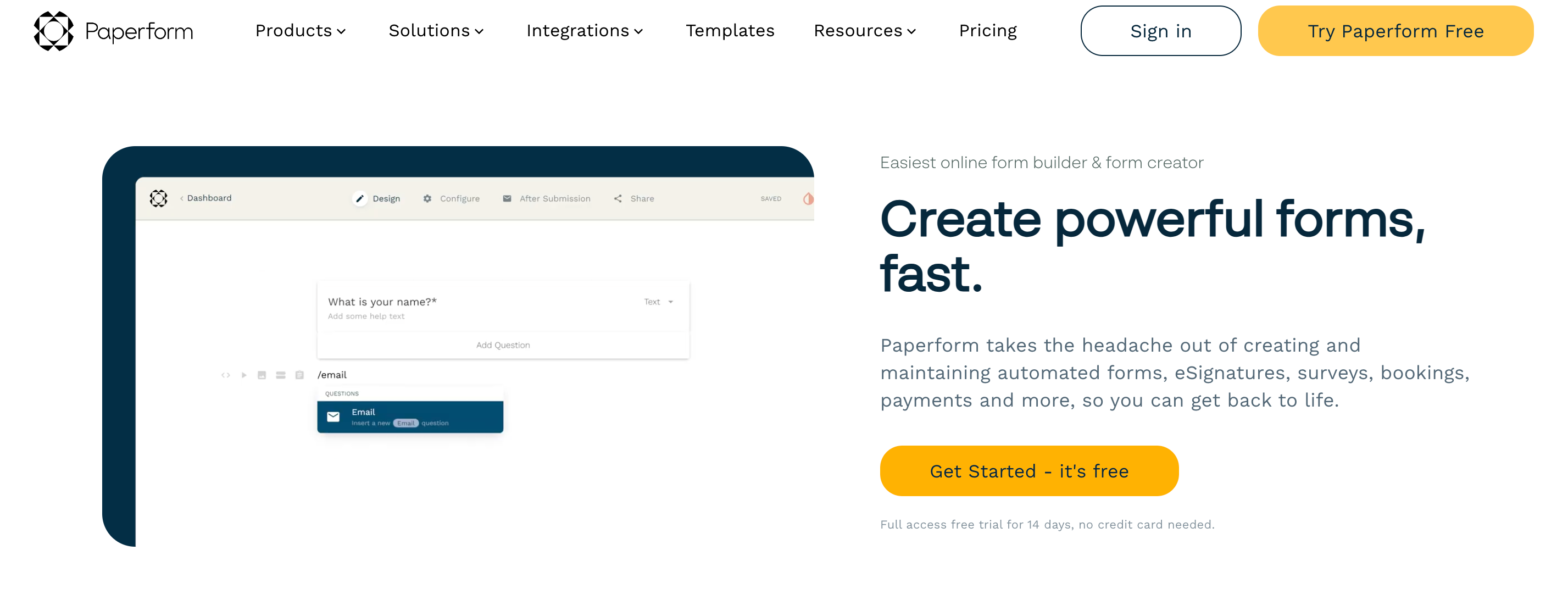Select the Email question from the suggestion list
Image resolution: width=1568 pixels, height=600 pixels.
(410, 416)
